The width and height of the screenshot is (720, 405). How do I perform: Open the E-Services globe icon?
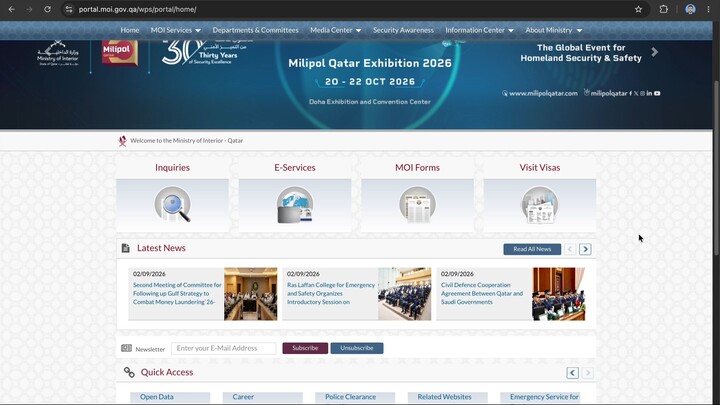coord(295,204)
